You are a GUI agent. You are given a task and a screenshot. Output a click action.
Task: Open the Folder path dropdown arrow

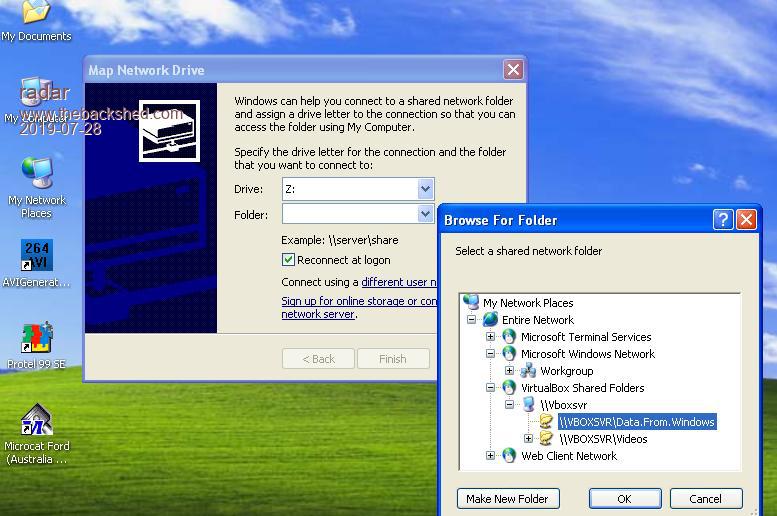click(x=425, y=214)
